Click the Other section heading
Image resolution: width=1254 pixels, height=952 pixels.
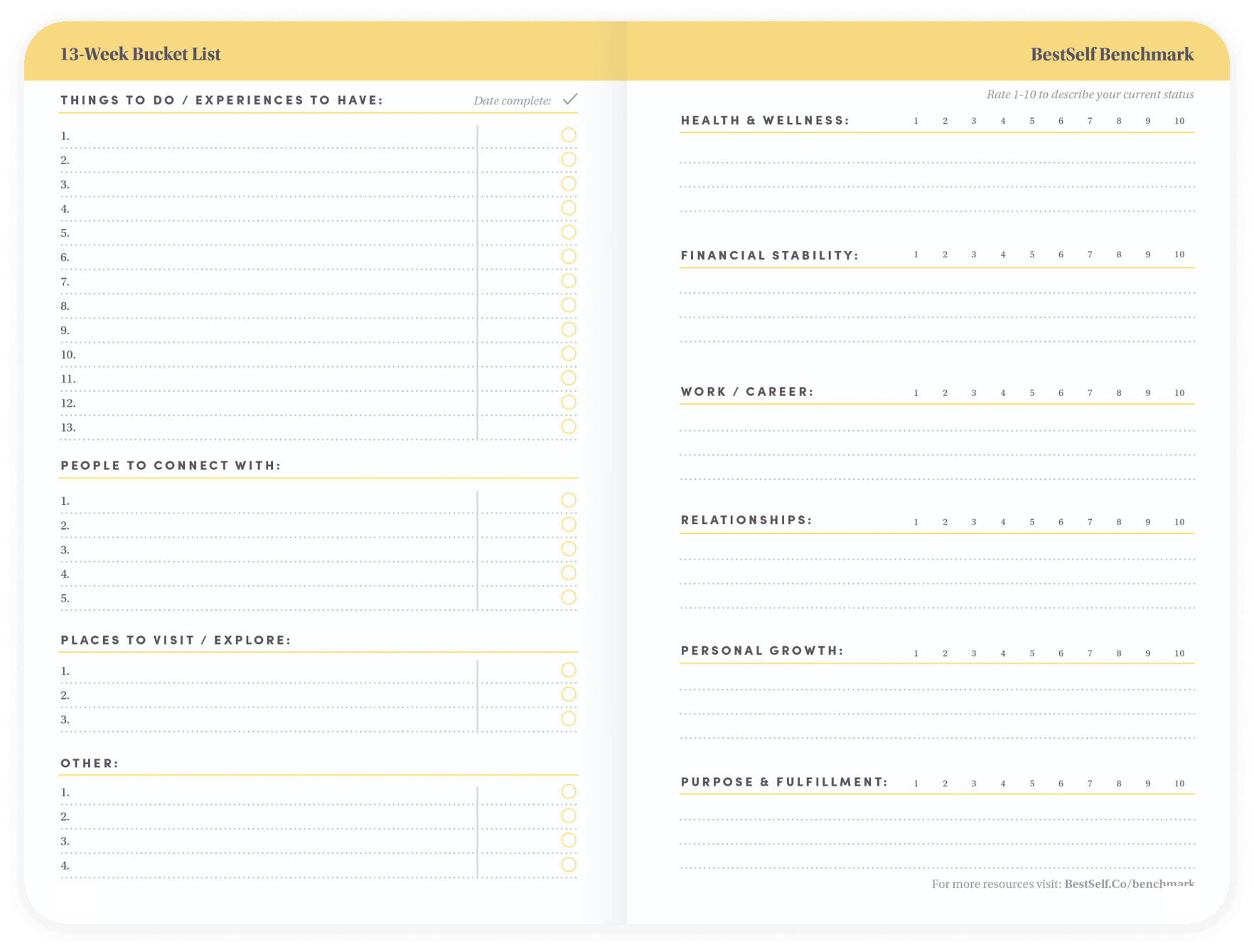pyautogui.click(x=90, y=764)
